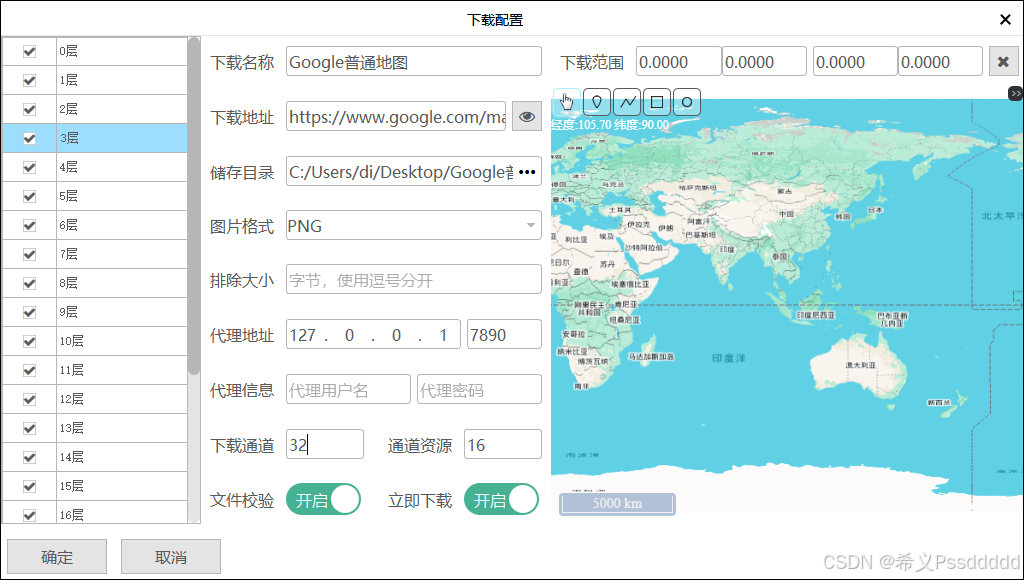The height and width of the screenshot is (580, 1024).
Task: Uncheck the 3层 layer checkbox
Action: coord(29,138)
